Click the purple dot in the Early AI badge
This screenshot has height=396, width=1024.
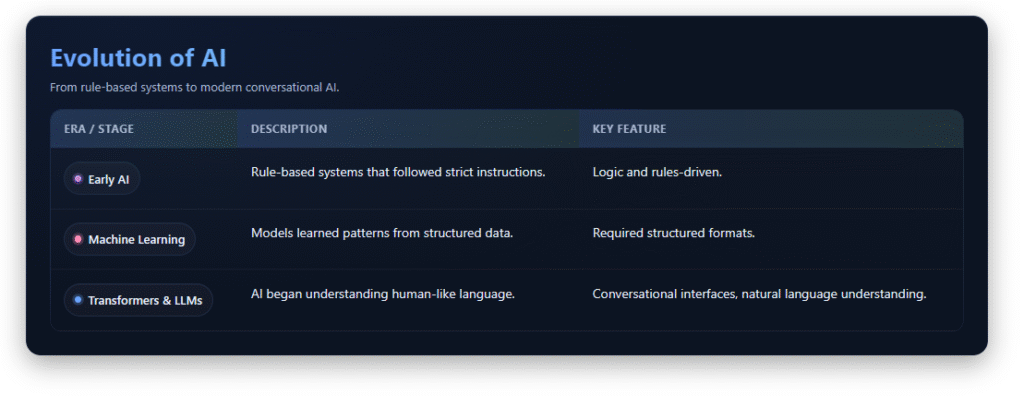point(78,179)
